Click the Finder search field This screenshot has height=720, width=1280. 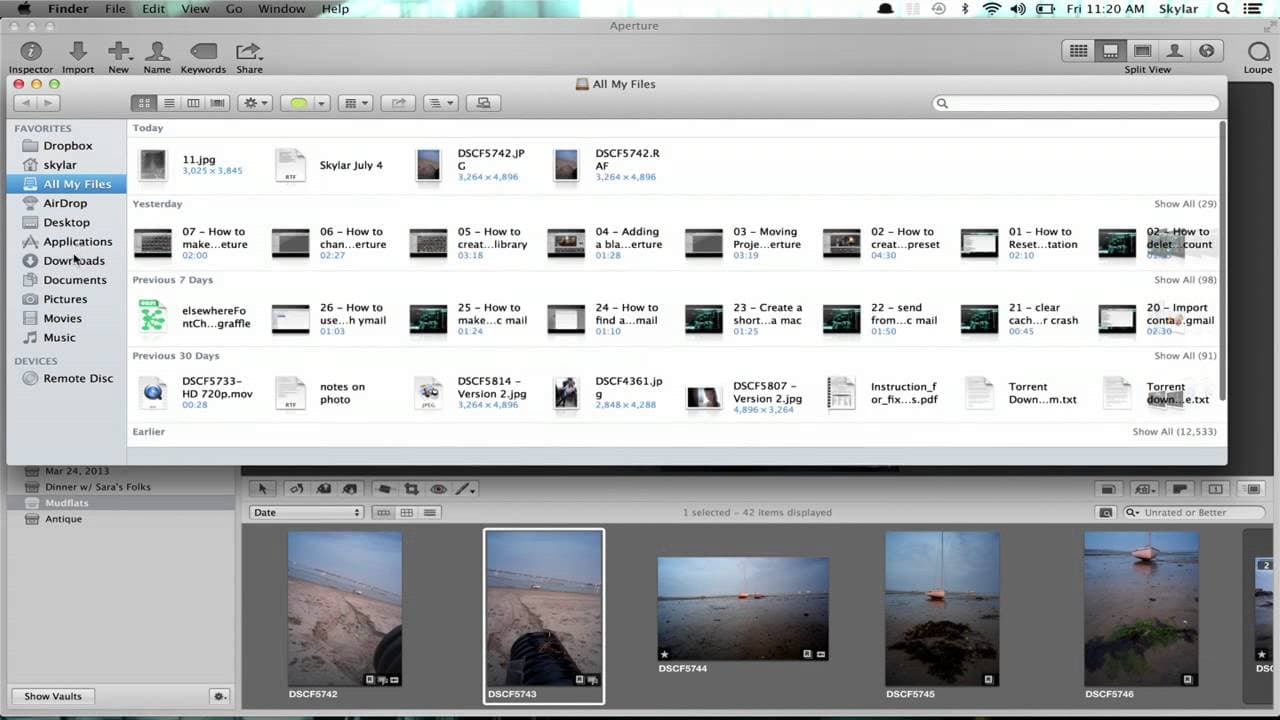click(1076, 103)
